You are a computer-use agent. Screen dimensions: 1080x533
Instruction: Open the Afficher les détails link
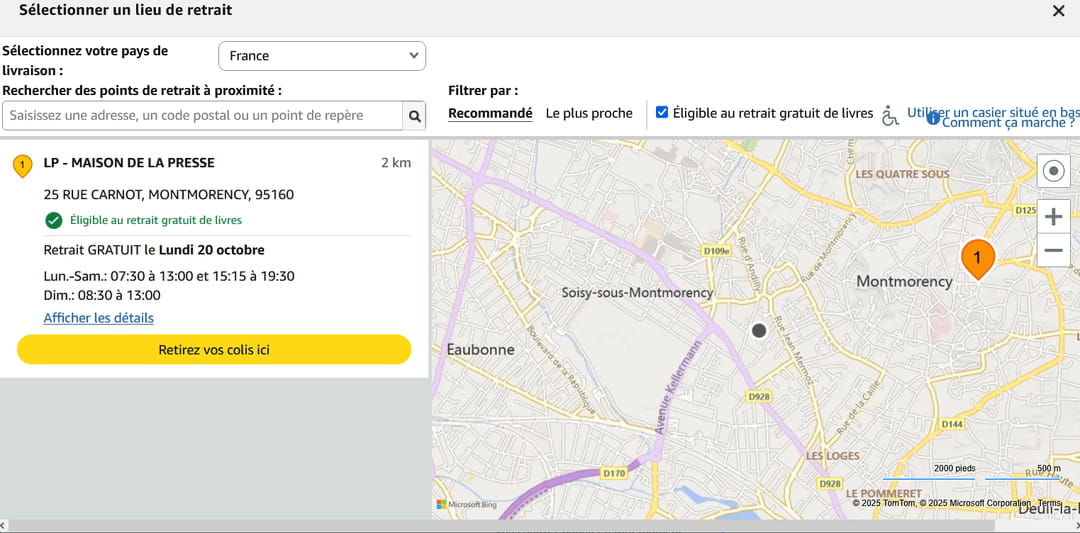99,318
